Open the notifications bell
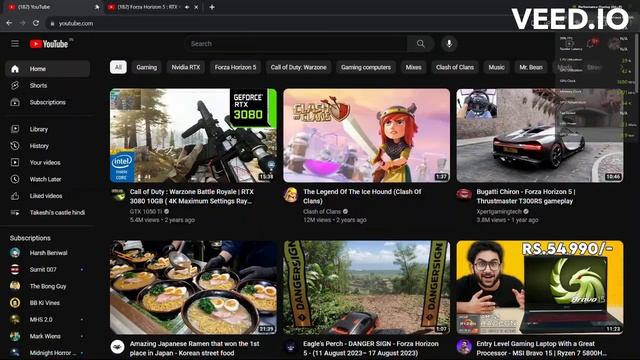Screen dimensions: 640x360 (x=591, y=43)
